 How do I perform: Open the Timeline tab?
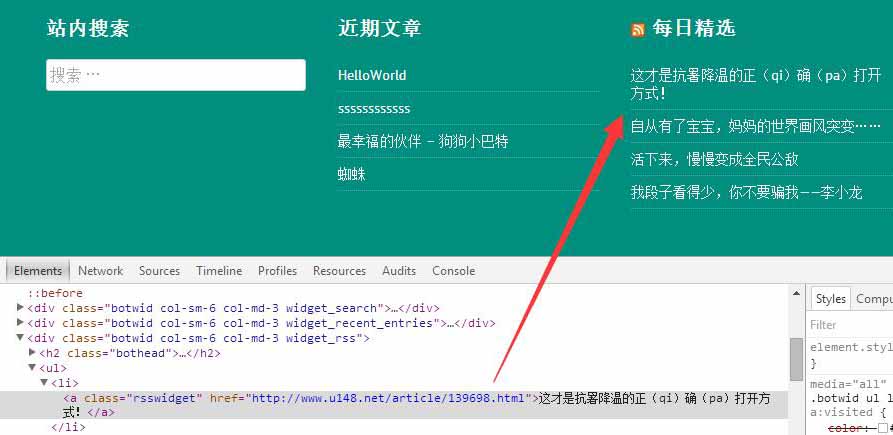[219, 270]
